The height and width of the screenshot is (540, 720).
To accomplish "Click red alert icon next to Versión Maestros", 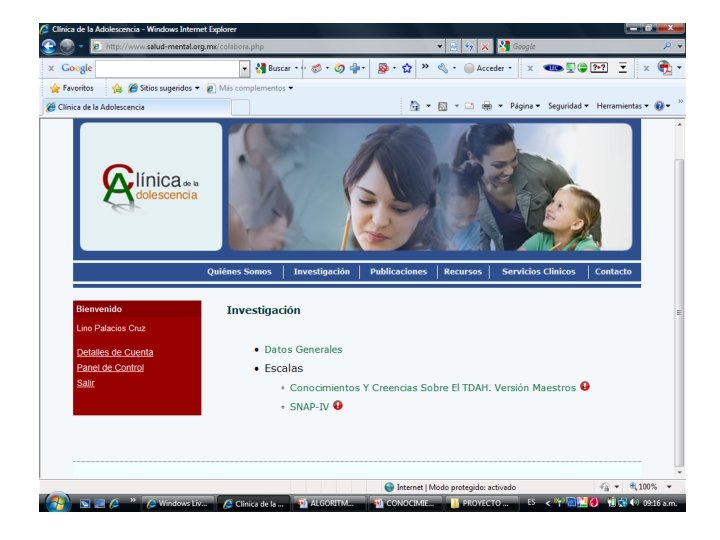I will (x=585, y=386).
